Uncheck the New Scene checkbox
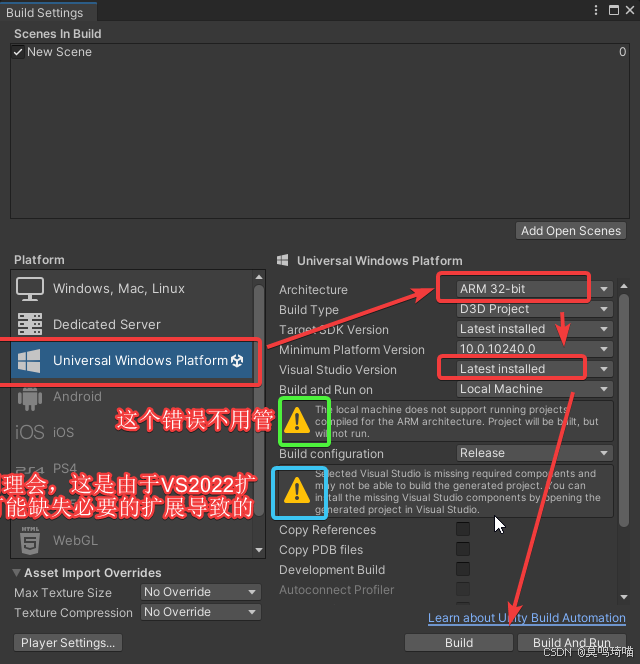The image size is (640, 664). pos(18,52)
